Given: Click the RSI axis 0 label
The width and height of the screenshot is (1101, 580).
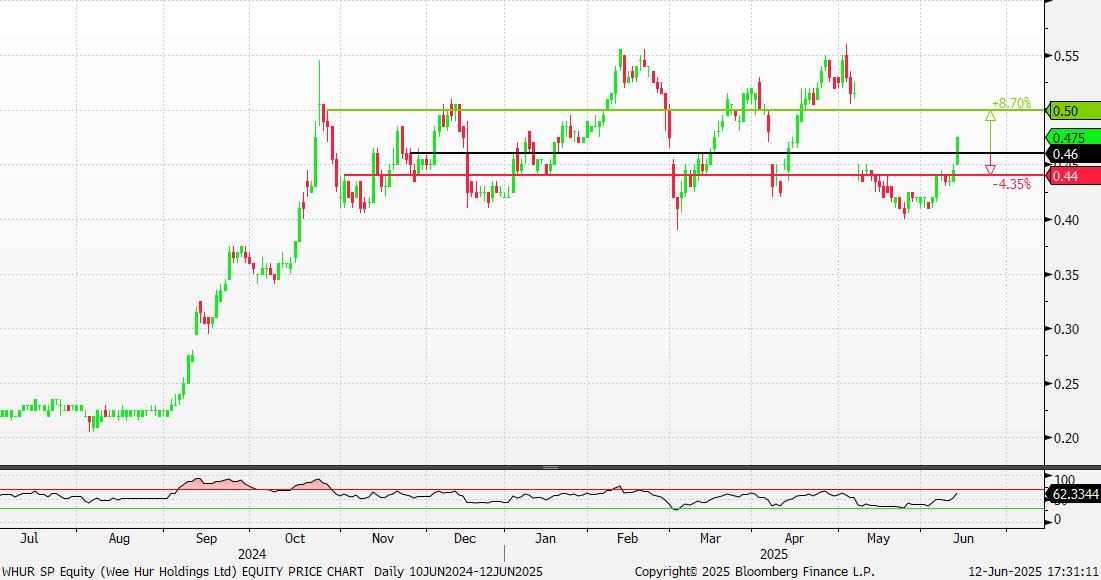Looking at the screenshot, I should [x=1058, y=520].
